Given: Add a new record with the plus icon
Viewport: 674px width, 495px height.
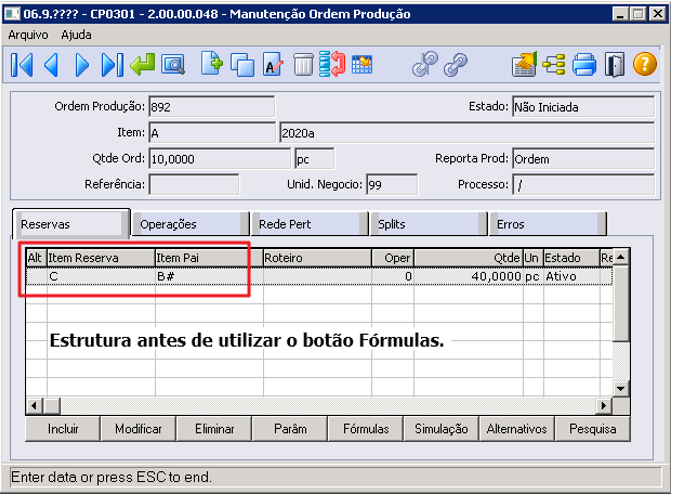Looking at the screenshot, I should pyautogui.click(x=211, y=64).
